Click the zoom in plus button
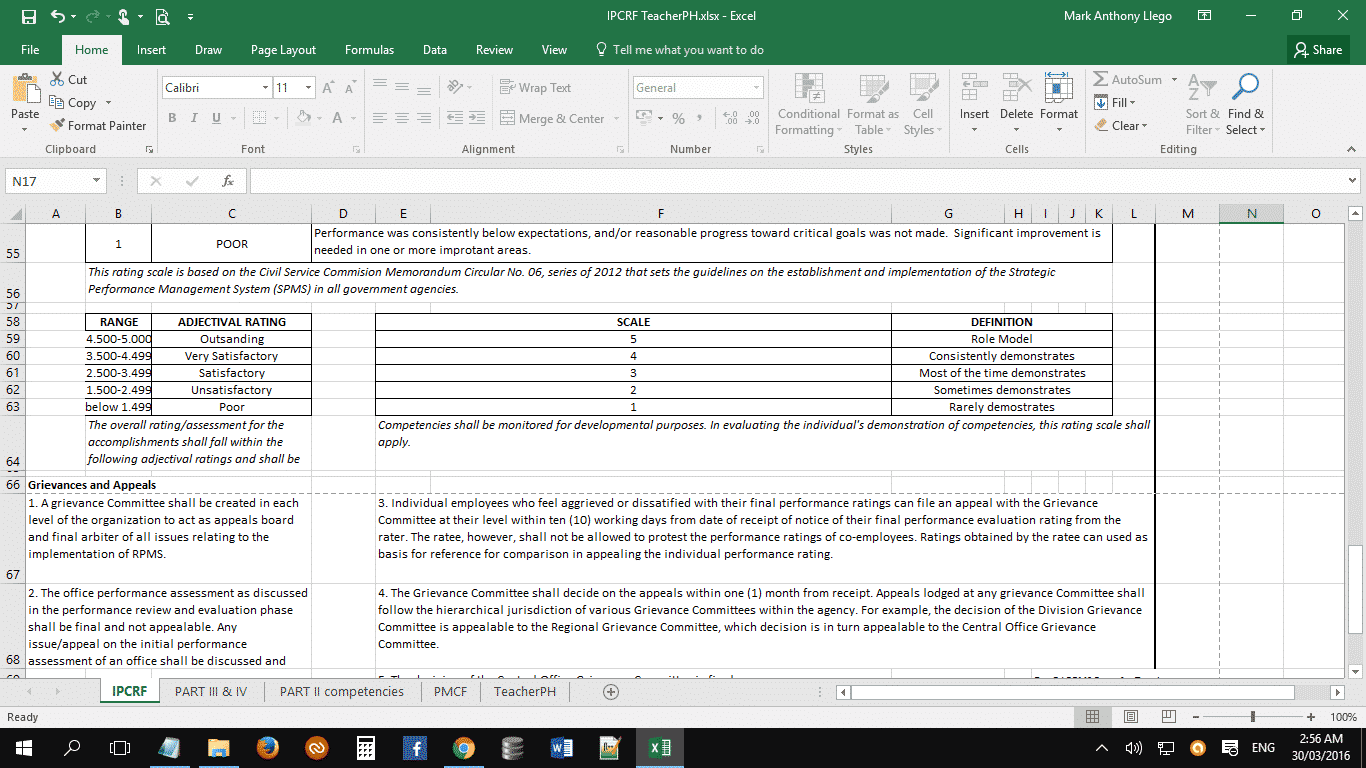Viewport: 1366px width, 768px height. (1311, 717)
